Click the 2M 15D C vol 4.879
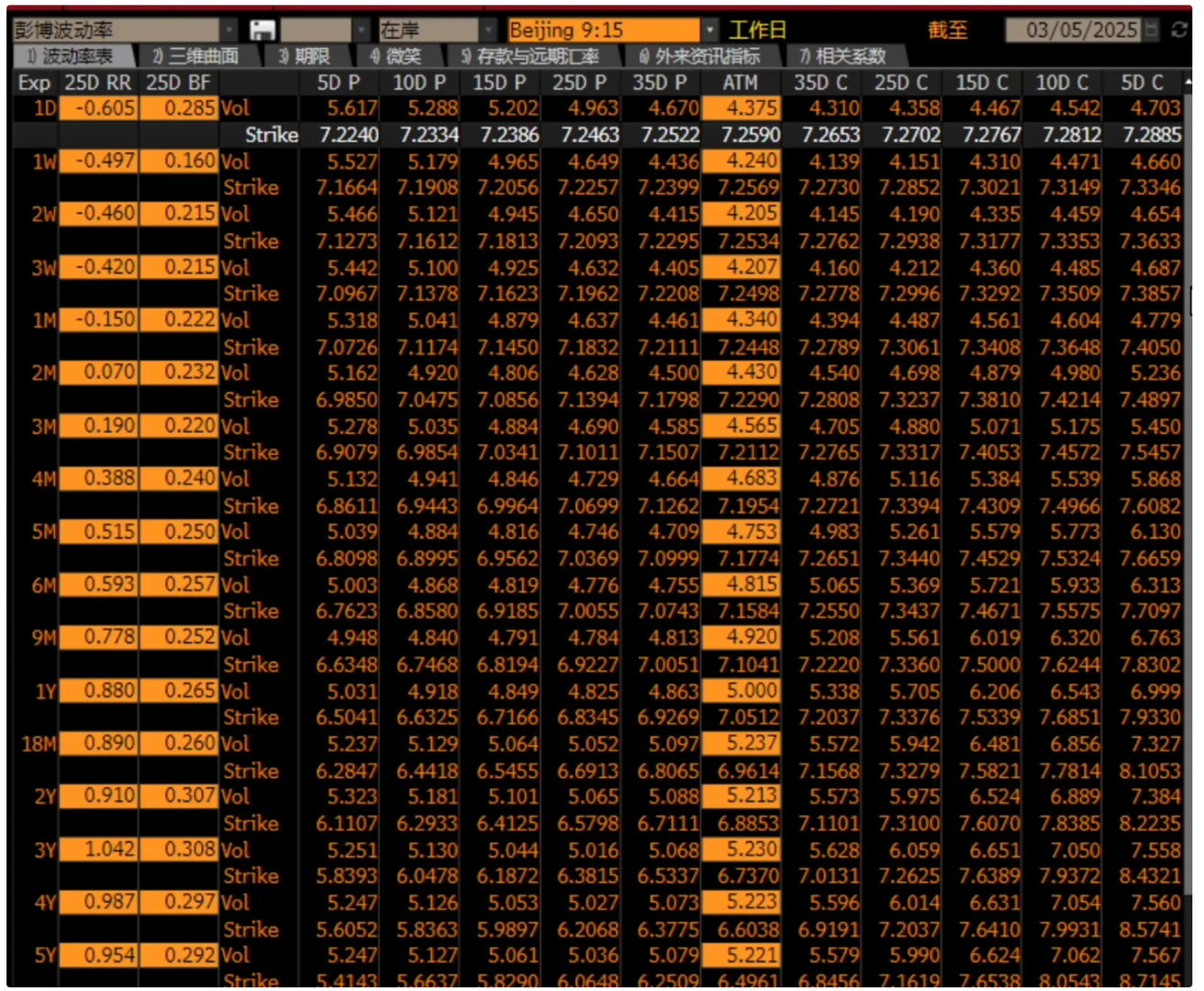Viewport: 1204px width, 991px height. [995, 373]
